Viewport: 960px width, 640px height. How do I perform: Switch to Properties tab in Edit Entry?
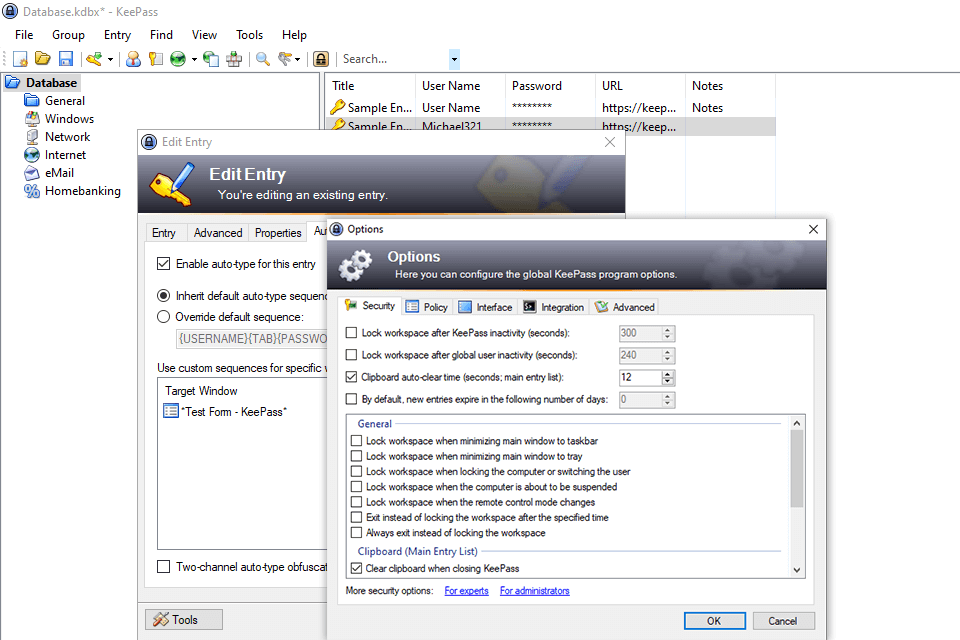pos(278,233)
